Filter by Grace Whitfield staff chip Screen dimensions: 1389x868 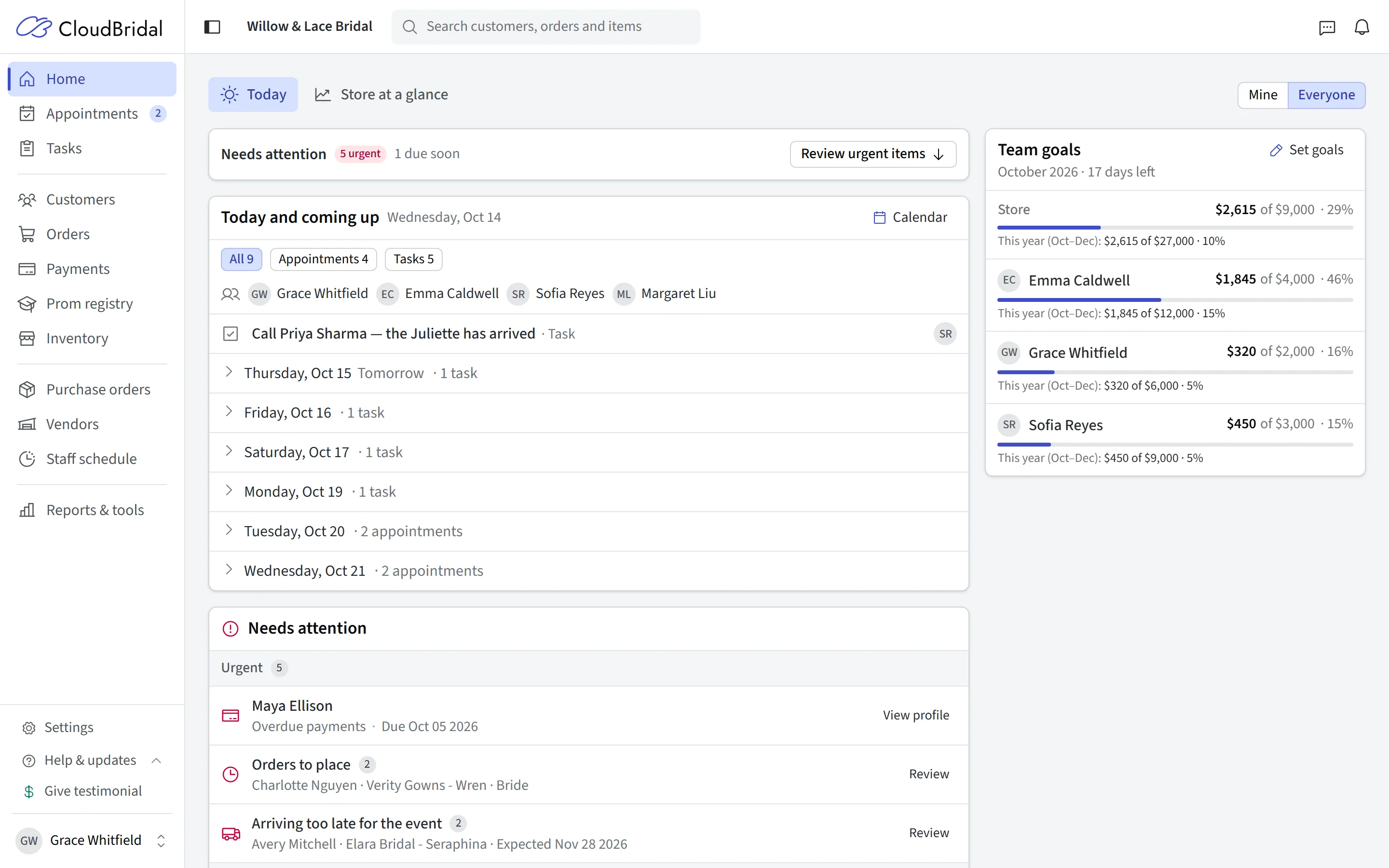point(308,294)
